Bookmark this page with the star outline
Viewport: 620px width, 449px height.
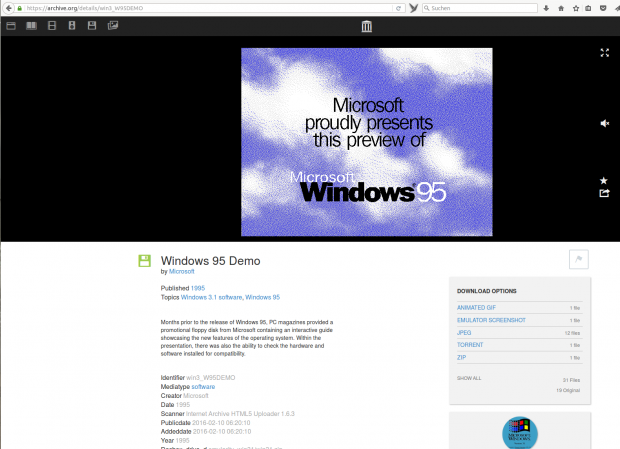[x=576, y=8]
